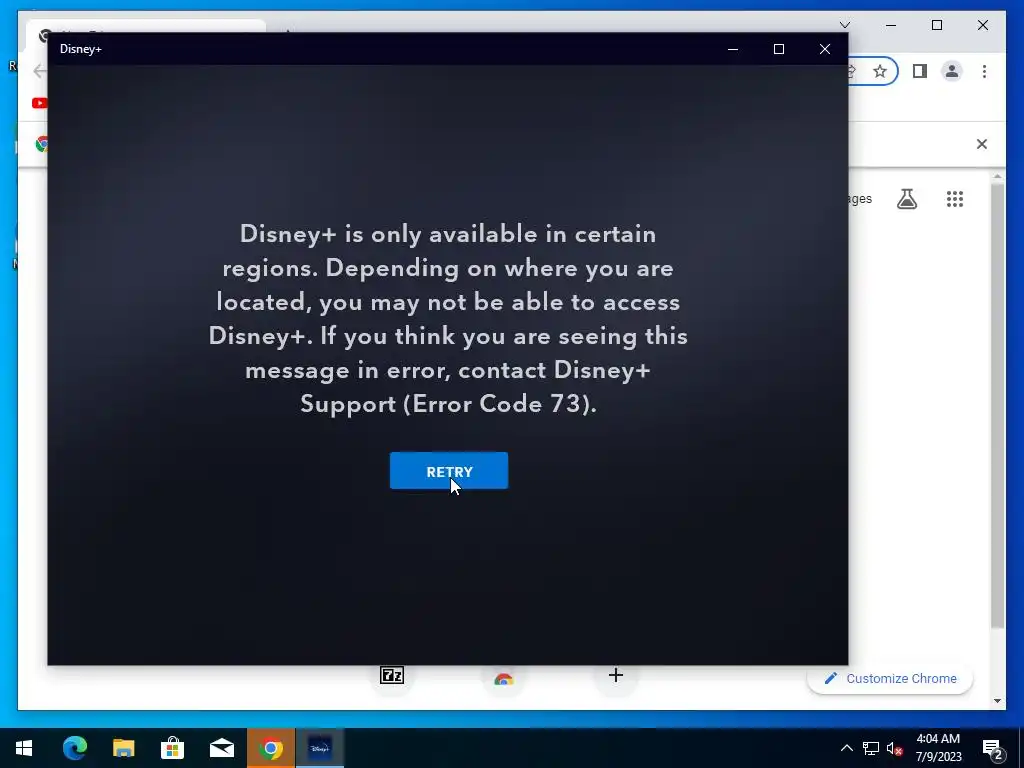Click the Disney+ title bar text
Screen dimensions: 1024x768
coord(80,49)
